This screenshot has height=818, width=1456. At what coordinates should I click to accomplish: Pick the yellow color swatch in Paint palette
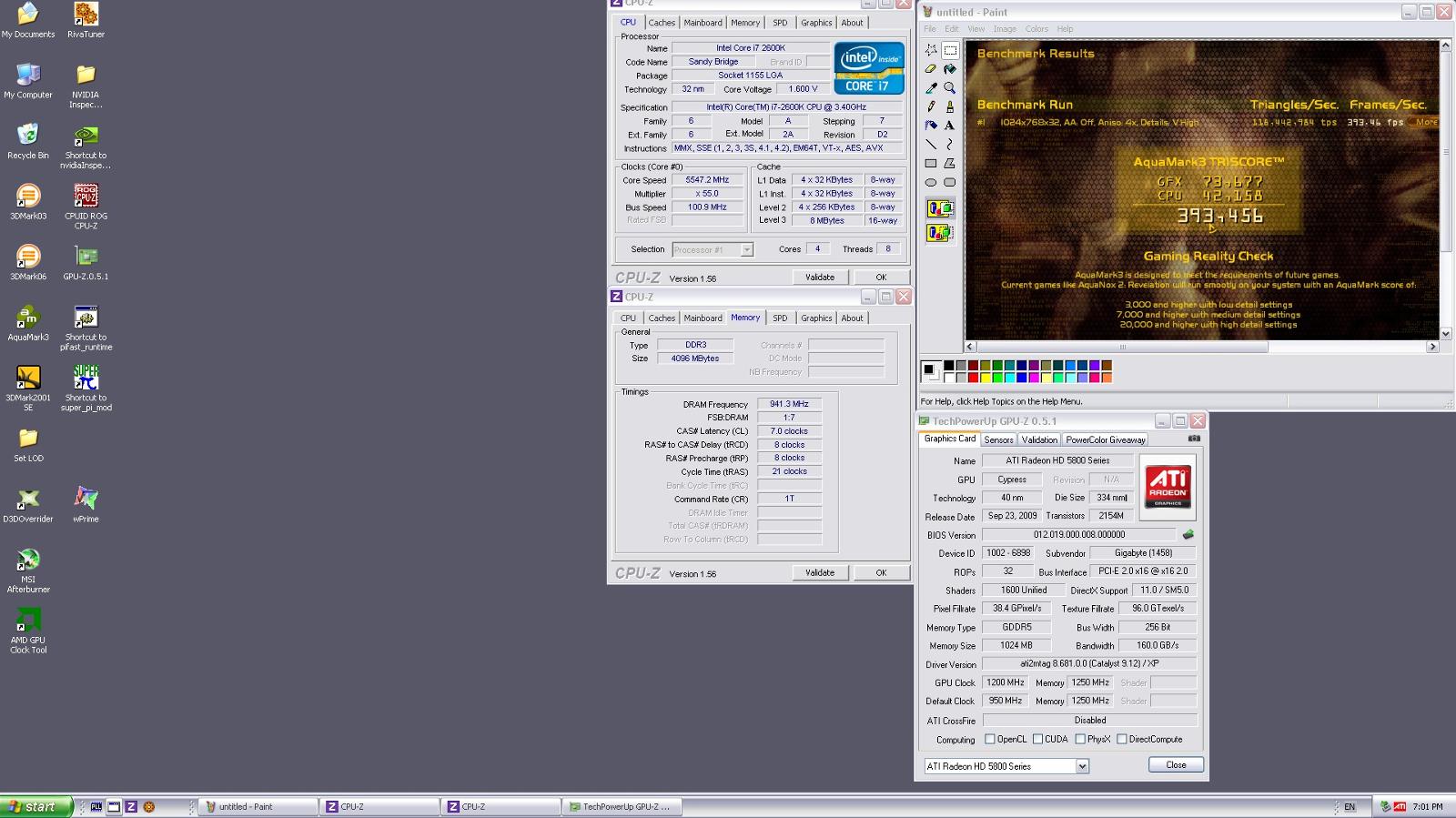(985, 377)
